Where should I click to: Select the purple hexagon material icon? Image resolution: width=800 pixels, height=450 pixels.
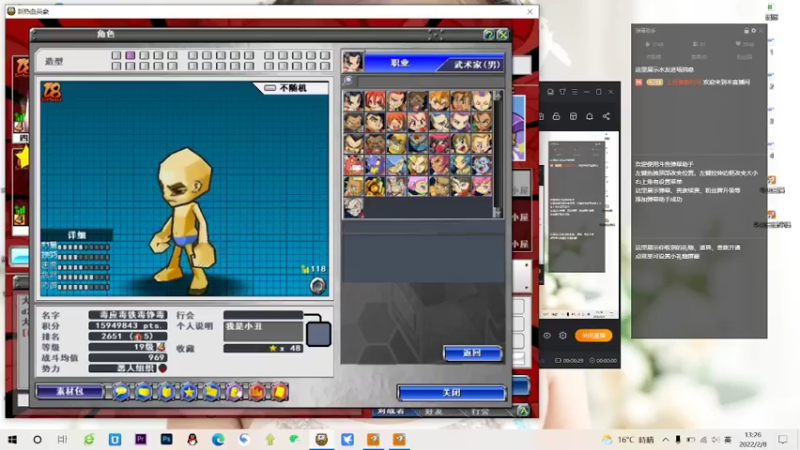235,392
